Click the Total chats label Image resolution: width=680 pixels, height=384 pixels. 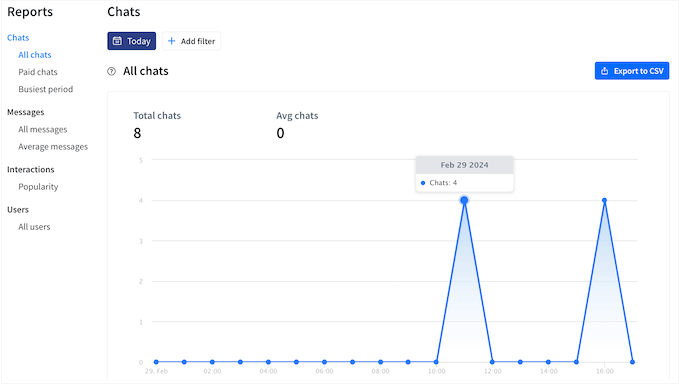click(157, 116)
